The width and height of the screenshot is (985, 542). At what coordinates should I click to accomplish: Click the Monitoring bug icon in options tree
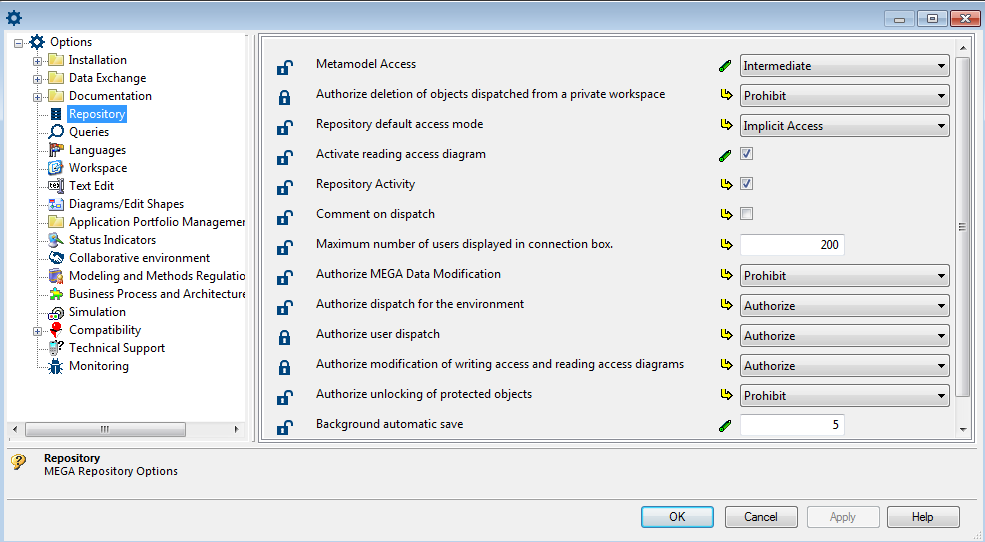(56, 366)
